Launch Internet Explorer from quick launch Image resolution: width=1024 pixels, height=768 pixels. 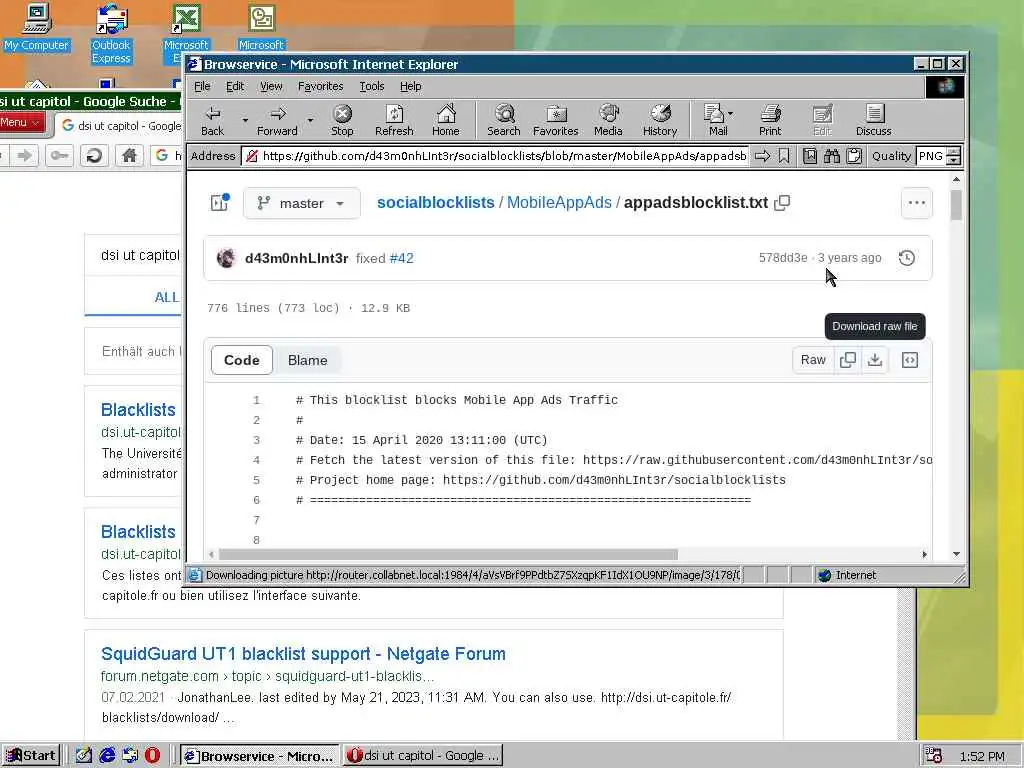pyautogui.click(x=107, y=756)
